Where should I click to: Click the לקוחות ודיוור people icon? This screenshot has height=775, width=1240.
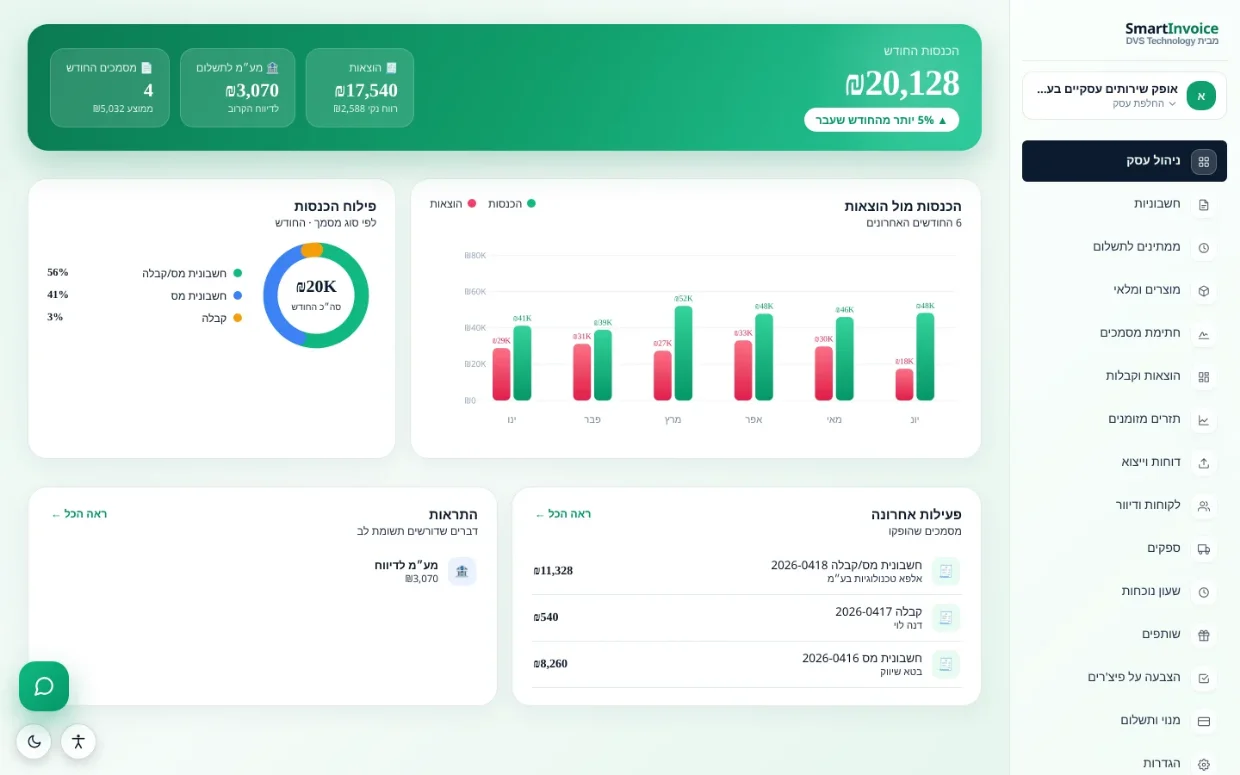coord(1204,506)
